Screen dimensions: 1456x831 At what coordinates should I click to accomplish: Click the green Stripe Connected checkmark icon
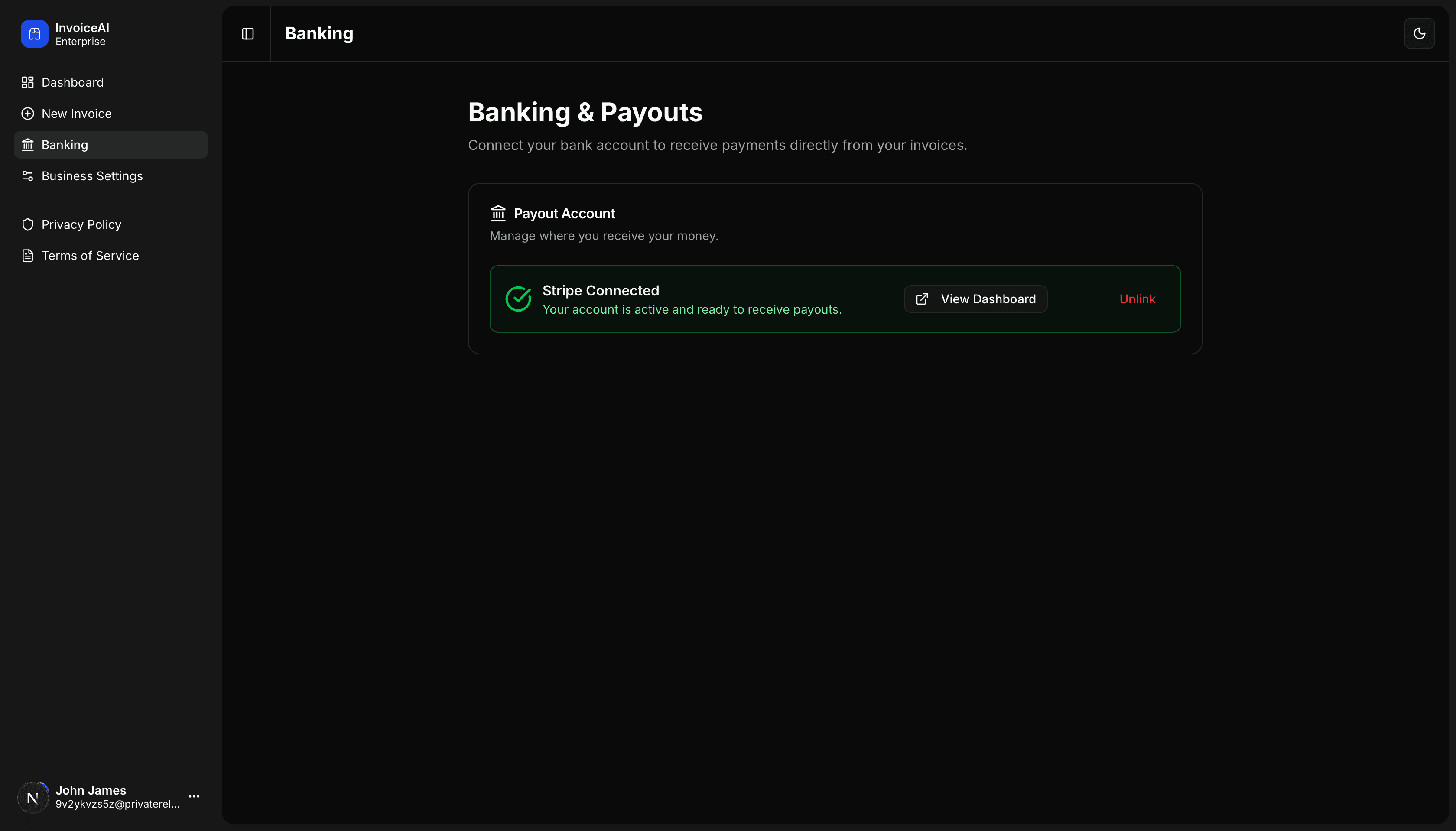click(x=517, y=299)
